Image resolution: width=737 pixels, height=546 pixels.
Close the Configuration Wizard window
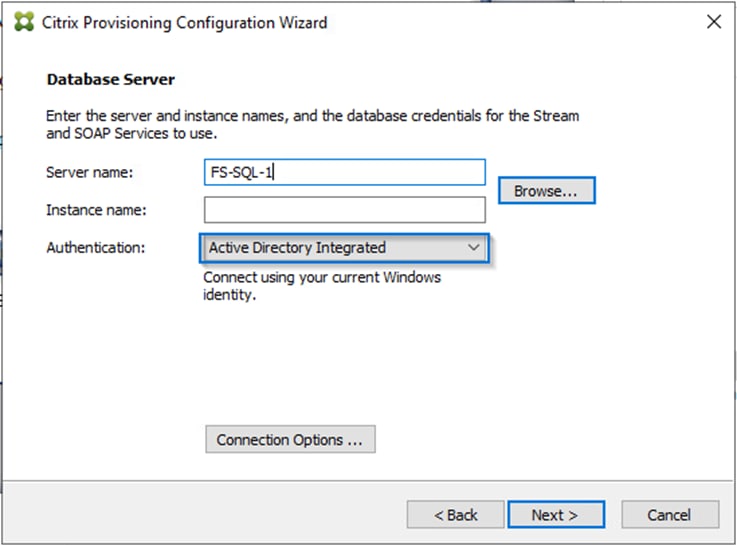coord(713,22)
